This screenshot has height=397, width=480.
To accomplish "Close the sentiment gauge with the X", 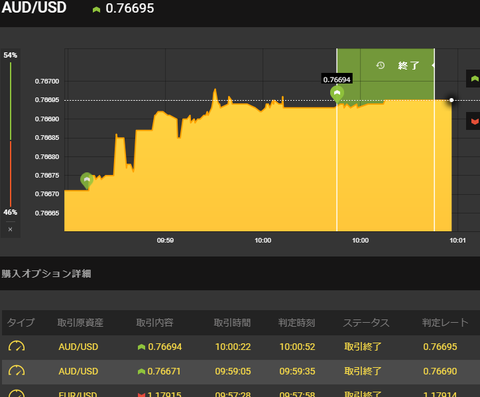I will [x=10, y=229].
